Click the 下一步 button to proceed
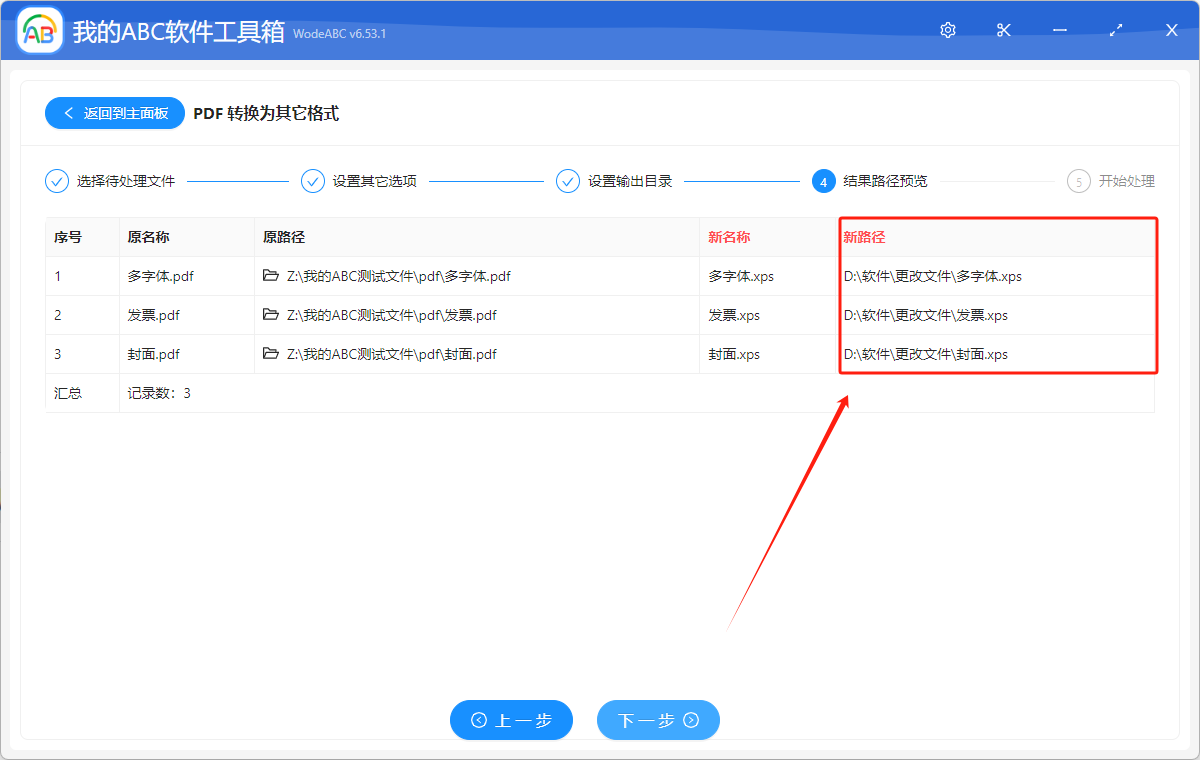This screenshot has width=1200, height=760. (x=658, y=720)
